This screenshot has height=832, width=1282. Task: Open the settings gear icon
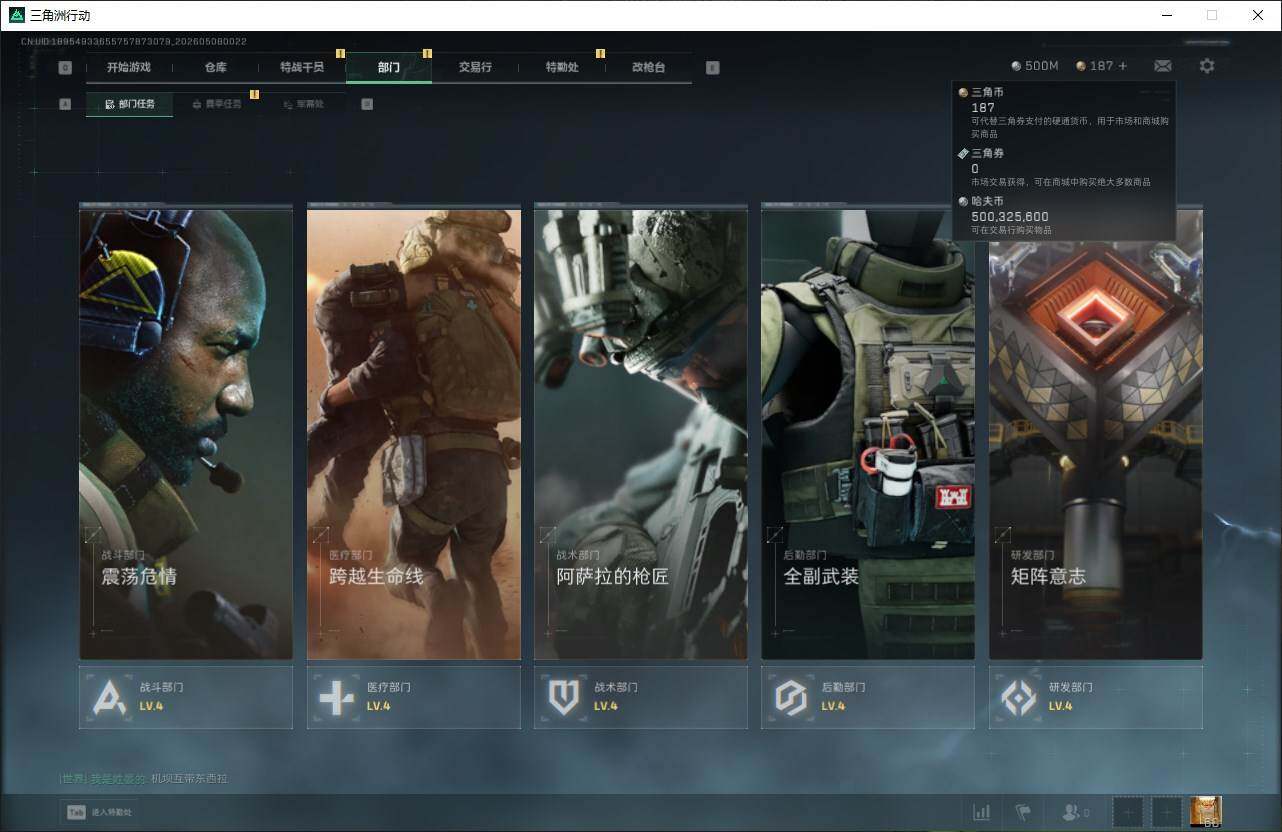click(1207, 66)
